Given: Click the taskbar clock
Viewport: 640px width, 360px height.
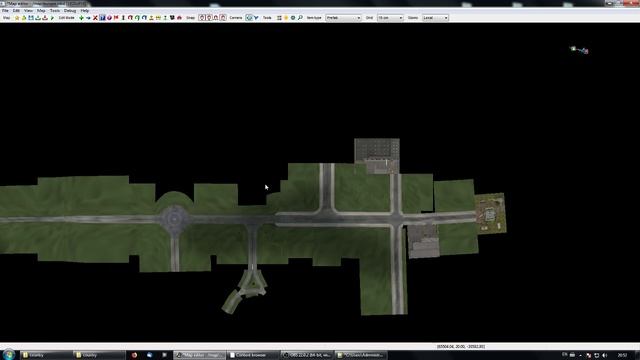Looking at the screenshot, I should tap(622, 356).
